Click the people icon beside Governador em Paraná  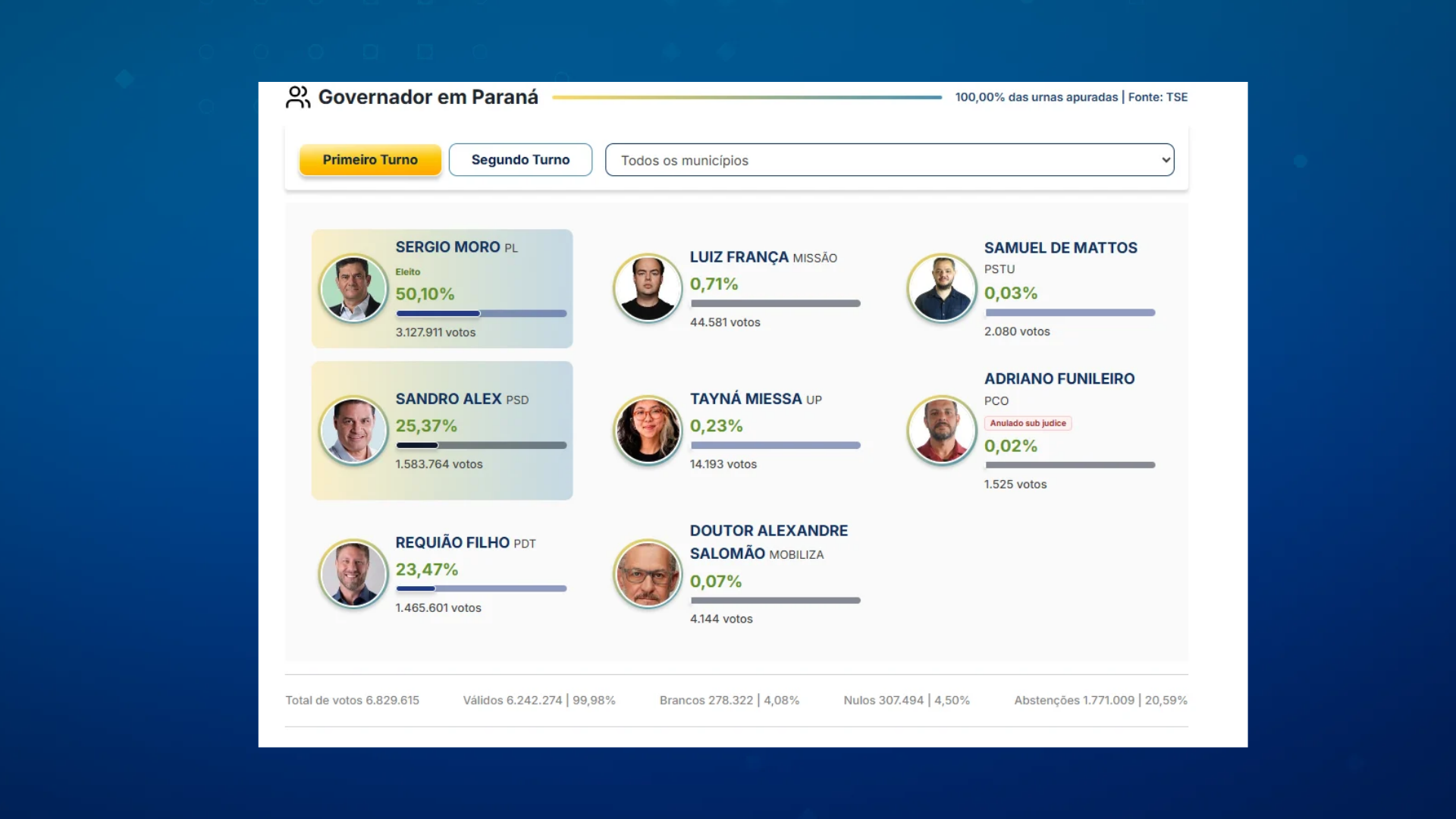298,97
